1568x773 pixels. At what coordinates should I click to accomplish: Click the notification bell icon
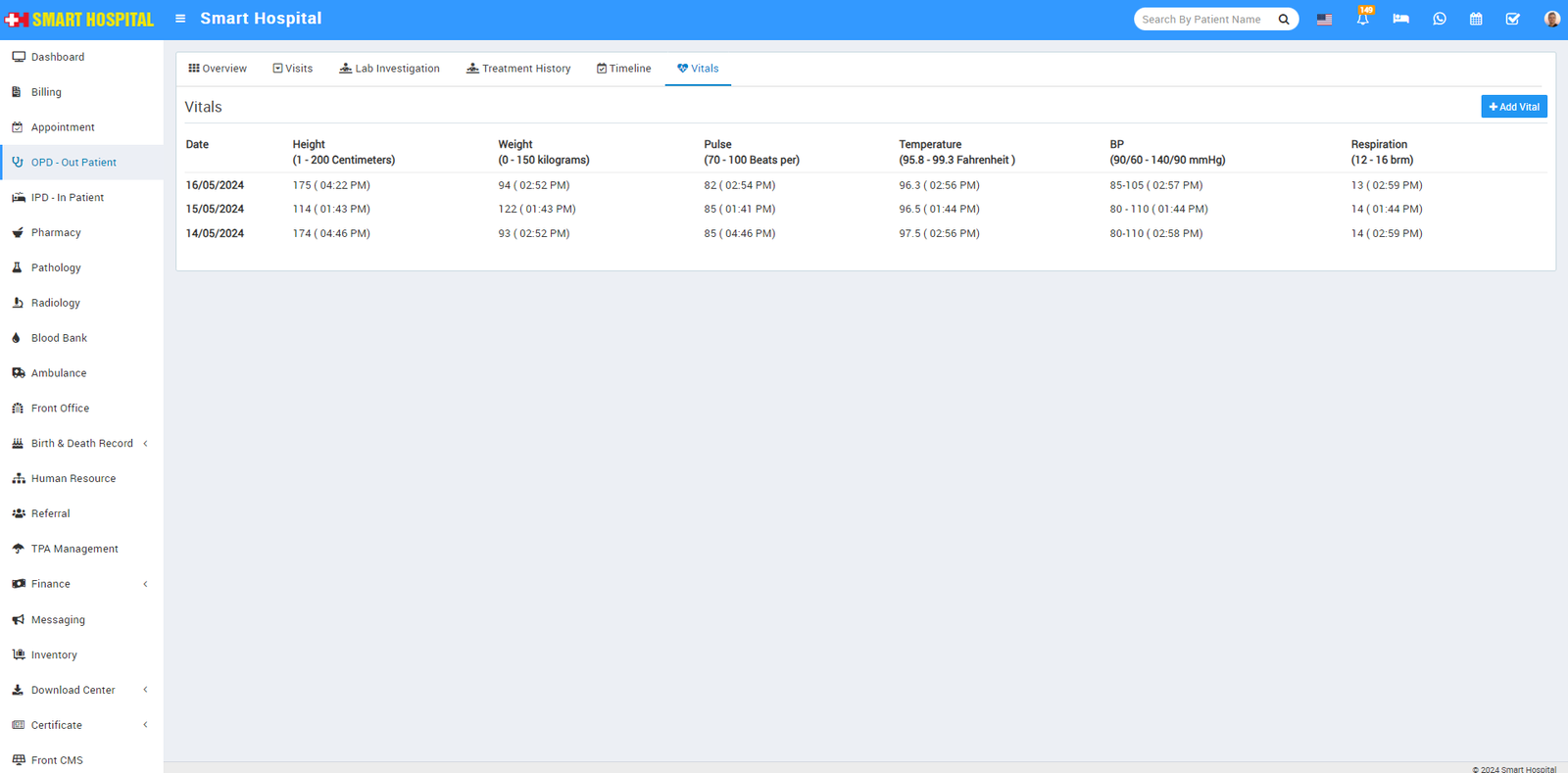1362,19
